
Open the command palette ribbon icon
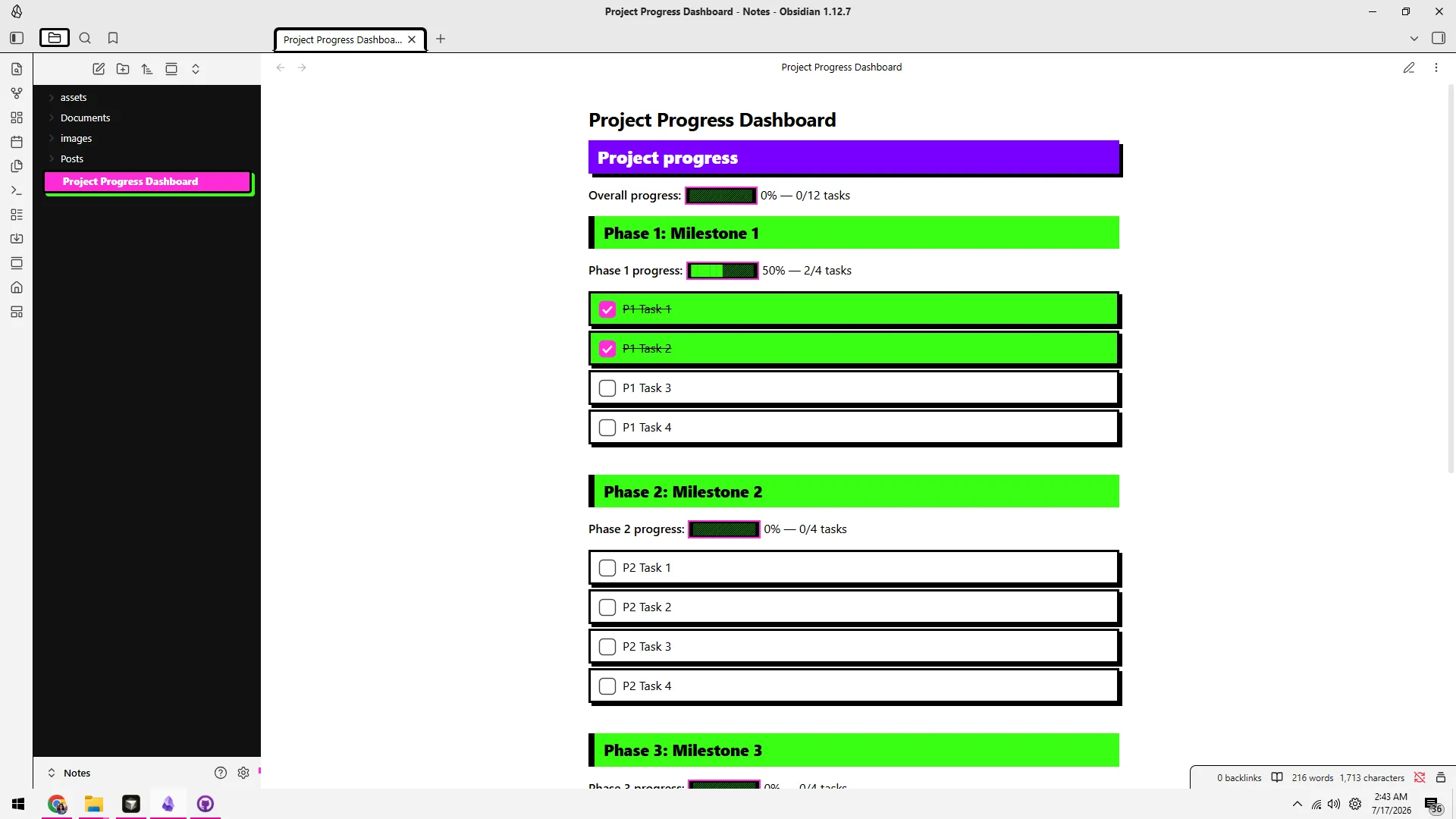pyautogui.click(x=17, y=190)
